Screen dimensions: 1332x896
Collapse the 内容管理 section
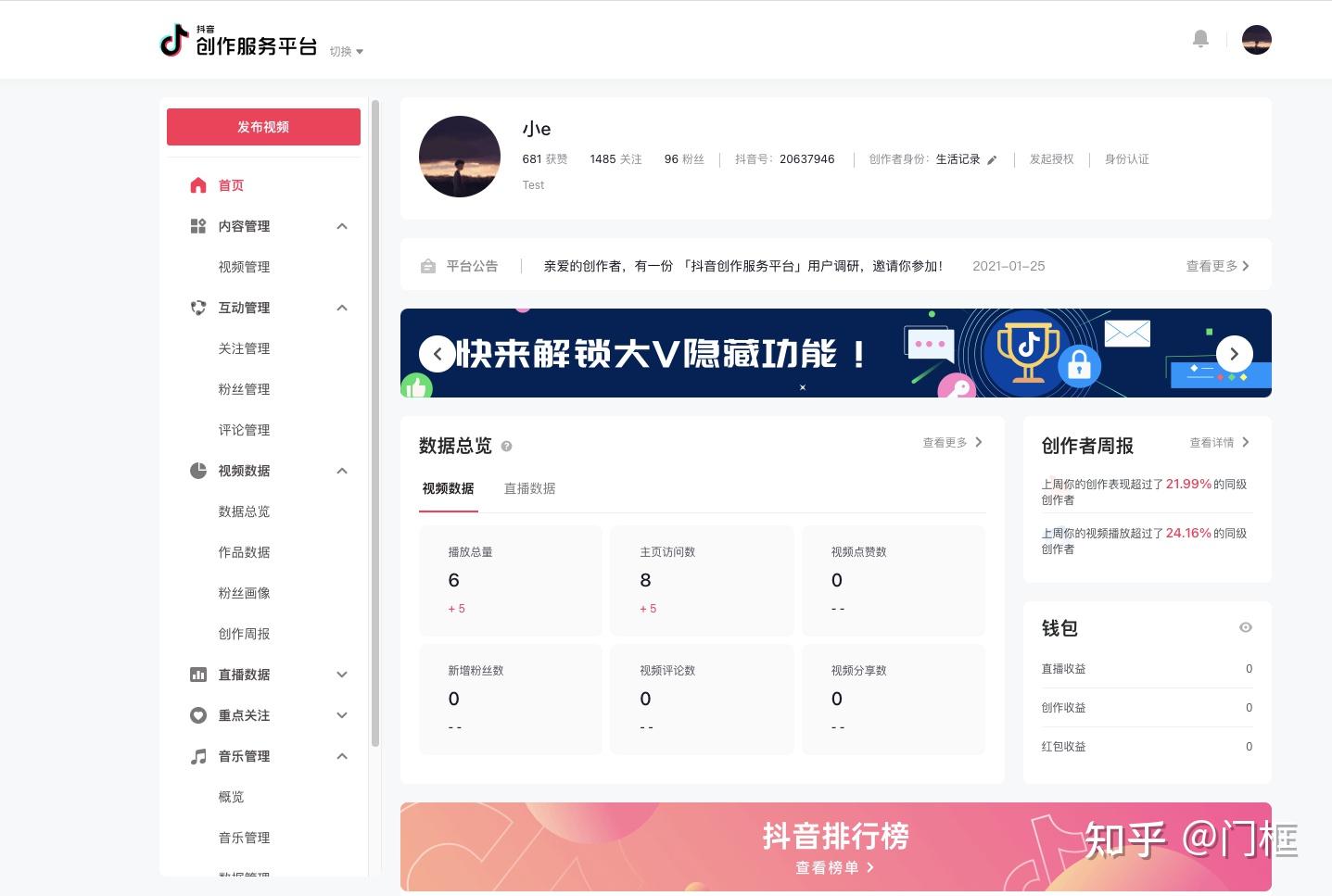[x=342, y=226]
